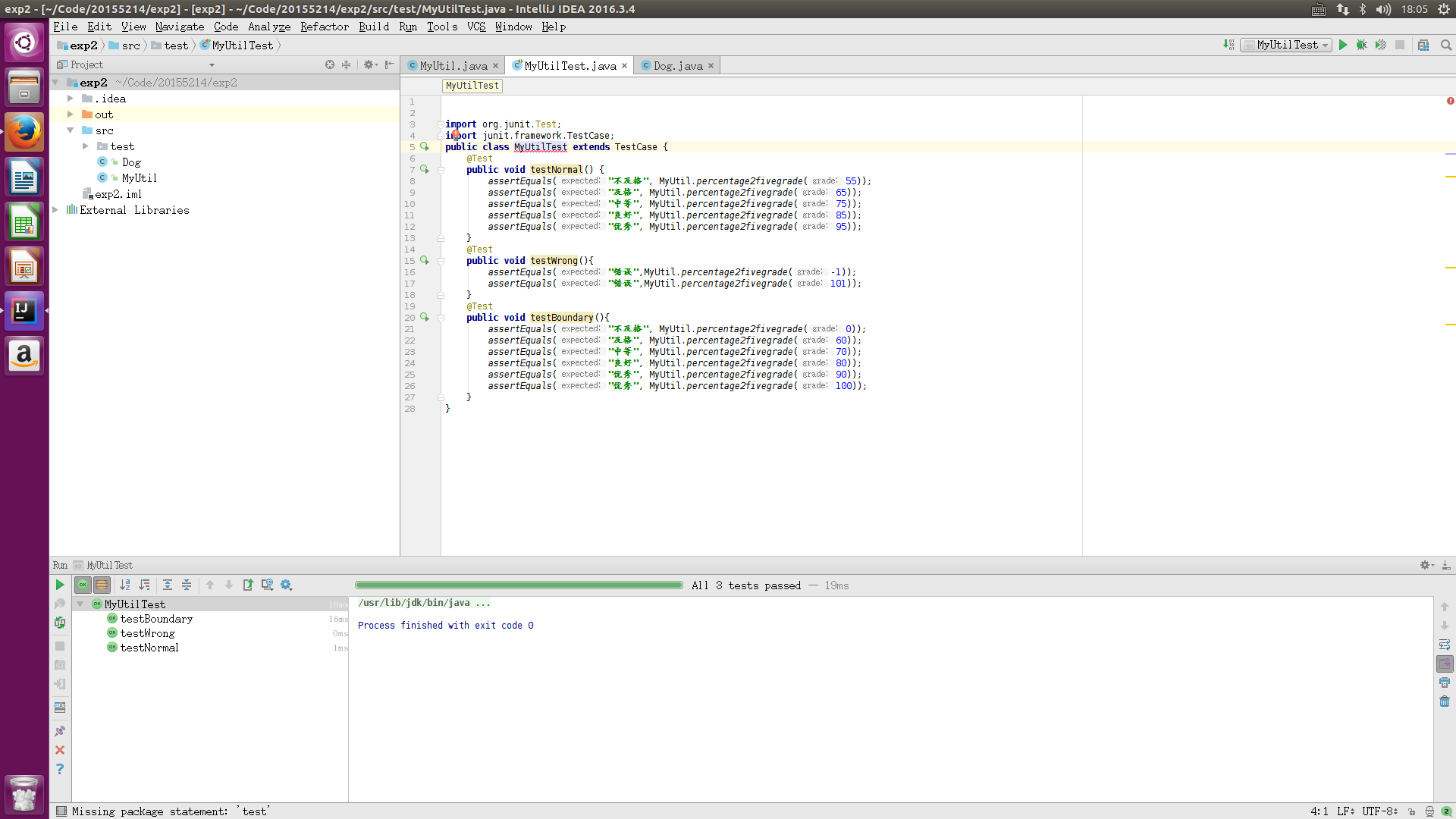Toggle auto-test rerun icon in Run panel
1456x819 pixels.
click(60, 623)
